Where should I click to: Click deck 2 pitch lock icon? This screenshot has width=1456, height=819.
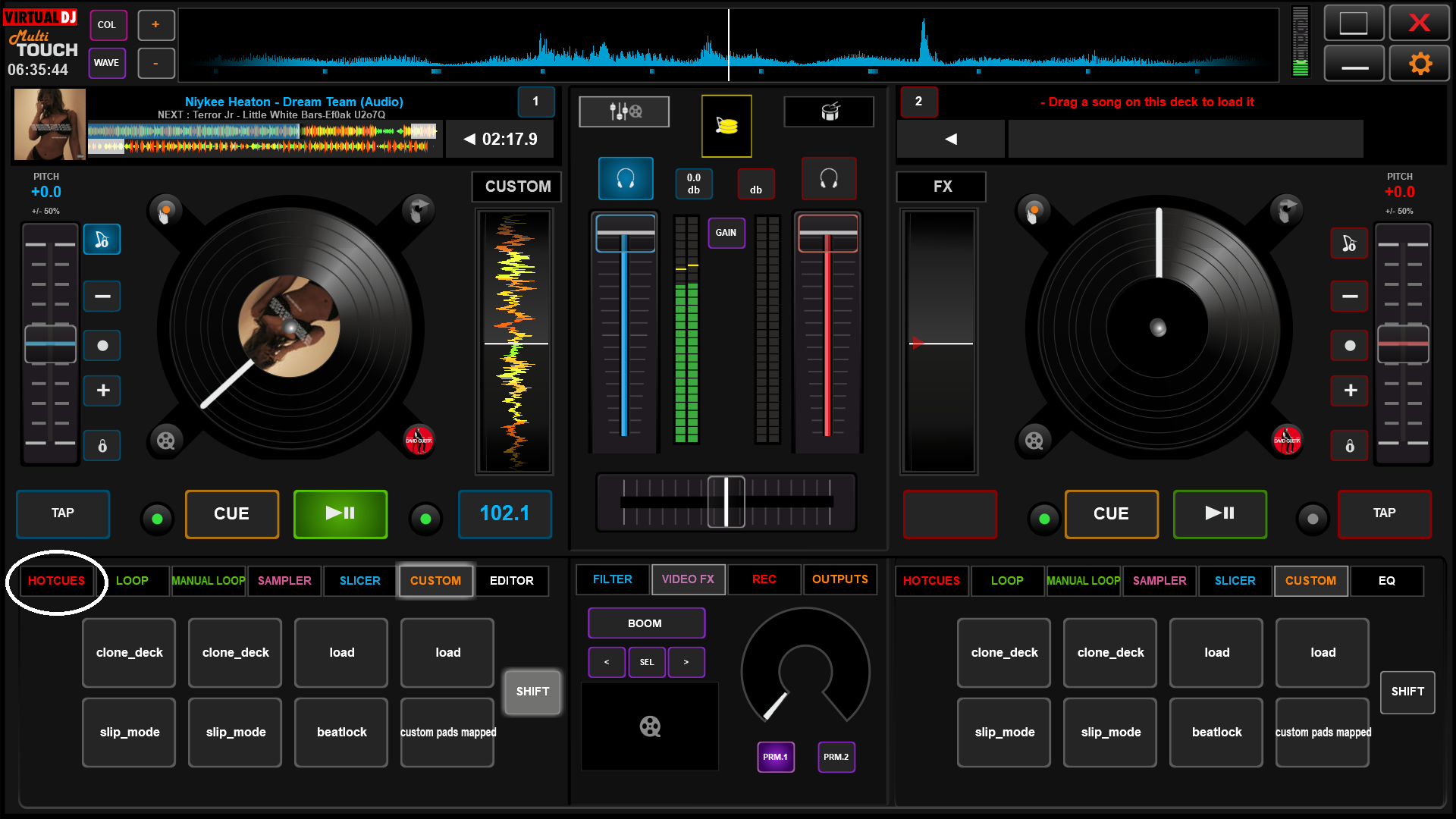pos(1350,446)
